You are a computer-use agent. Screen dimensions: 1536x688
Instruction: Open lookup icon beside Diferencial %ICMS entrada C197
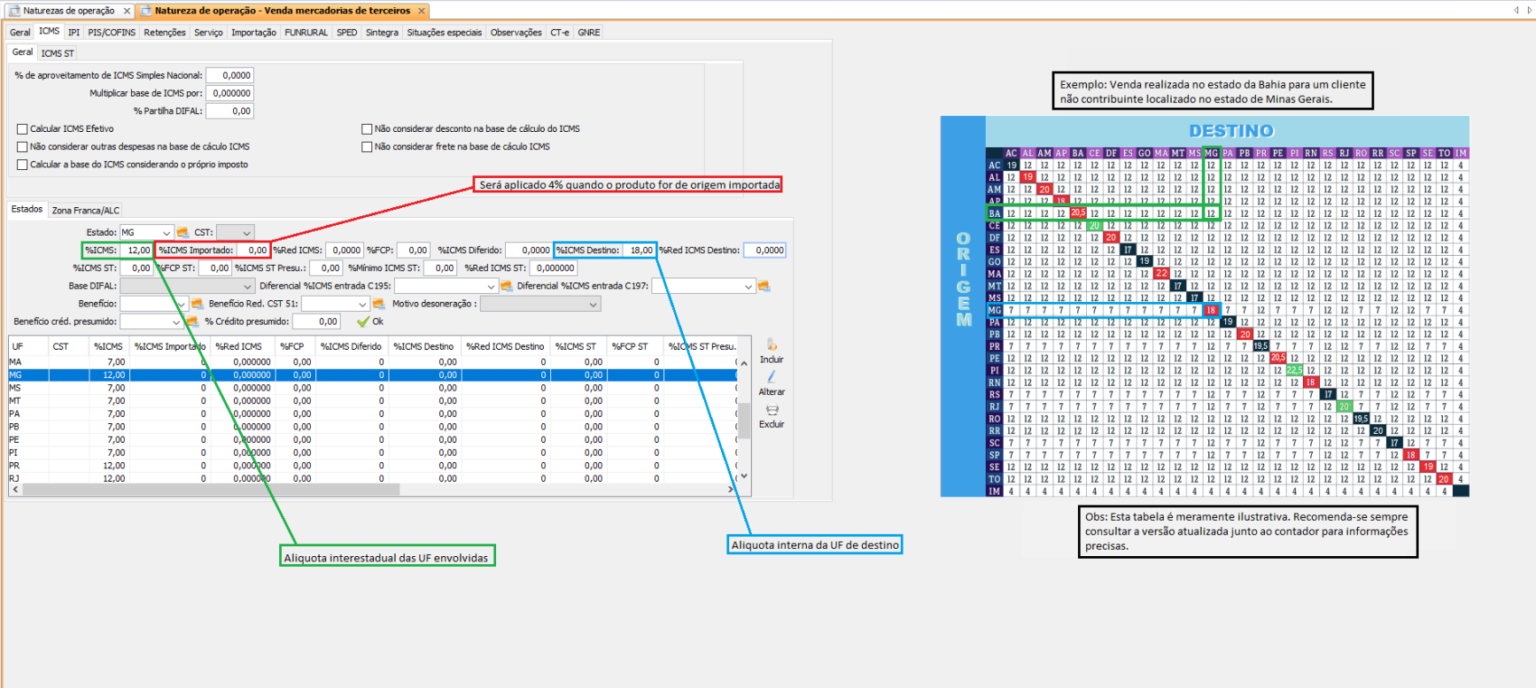click(765, 286)
